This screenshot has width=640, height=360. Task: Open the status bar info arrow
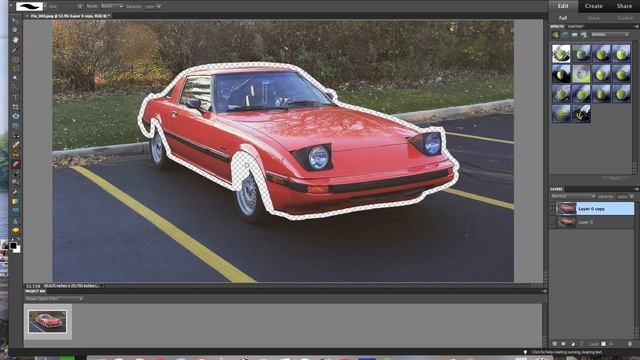point(102,286)
